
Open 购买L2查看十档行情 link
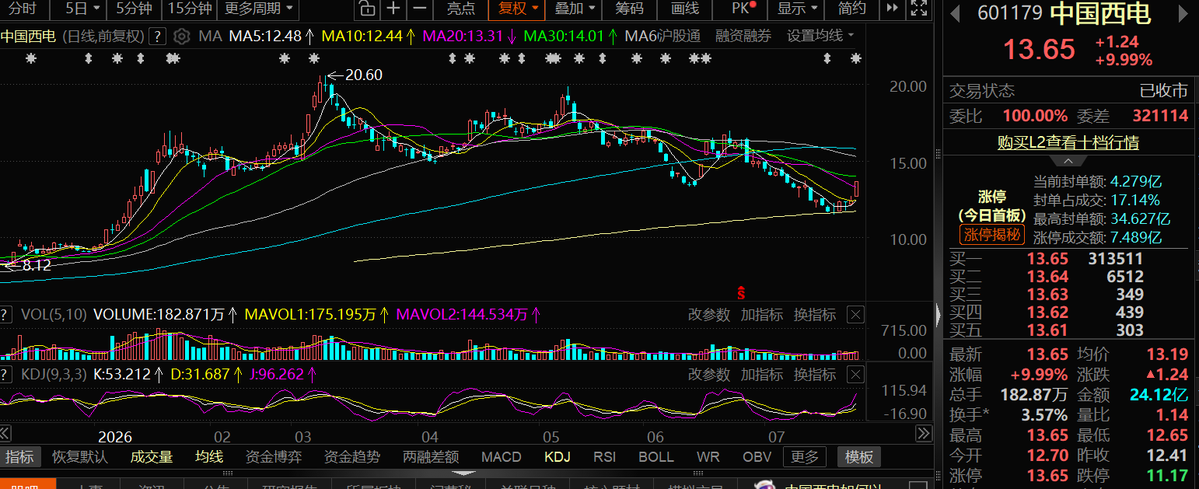1067,142
